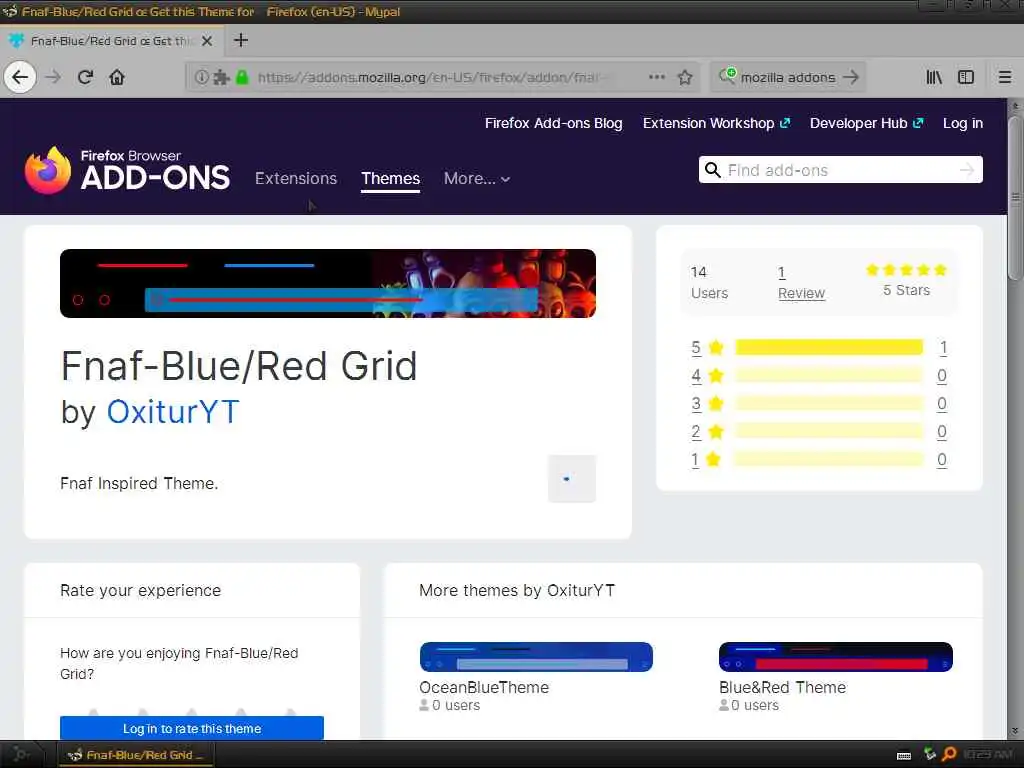This screenshot has width=1024, height=768.
Task: Click Log in to rate this theme
Action: point(192,728)
